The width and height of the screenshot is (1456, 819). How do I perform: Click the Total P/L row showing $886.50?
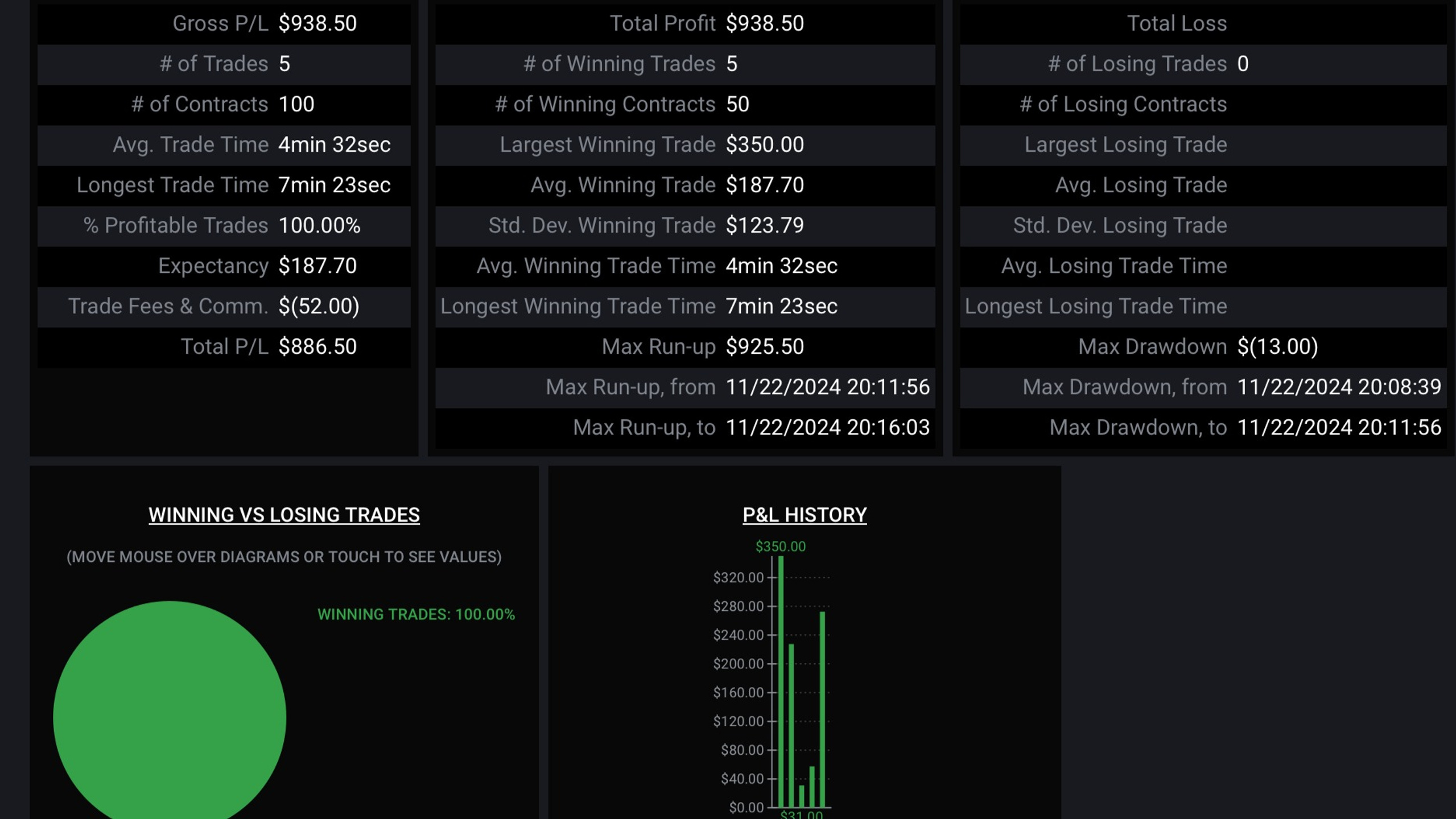(x=224, y=347)
